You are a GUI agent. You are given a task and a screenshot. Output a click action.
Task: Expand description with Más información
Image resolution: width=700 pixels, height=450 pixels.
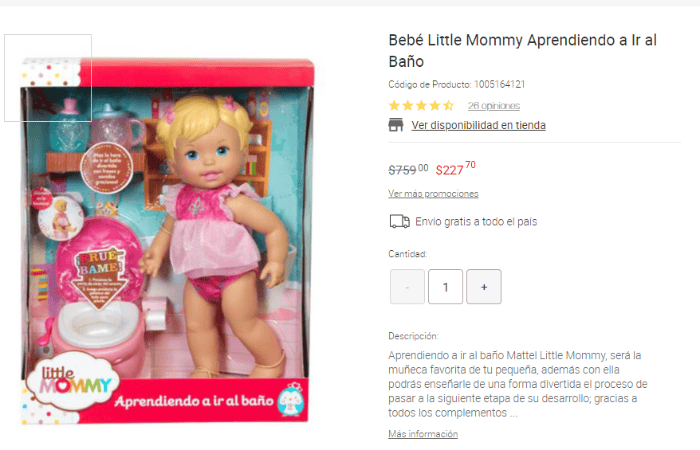pyautogui.click(x=423, y=433)
